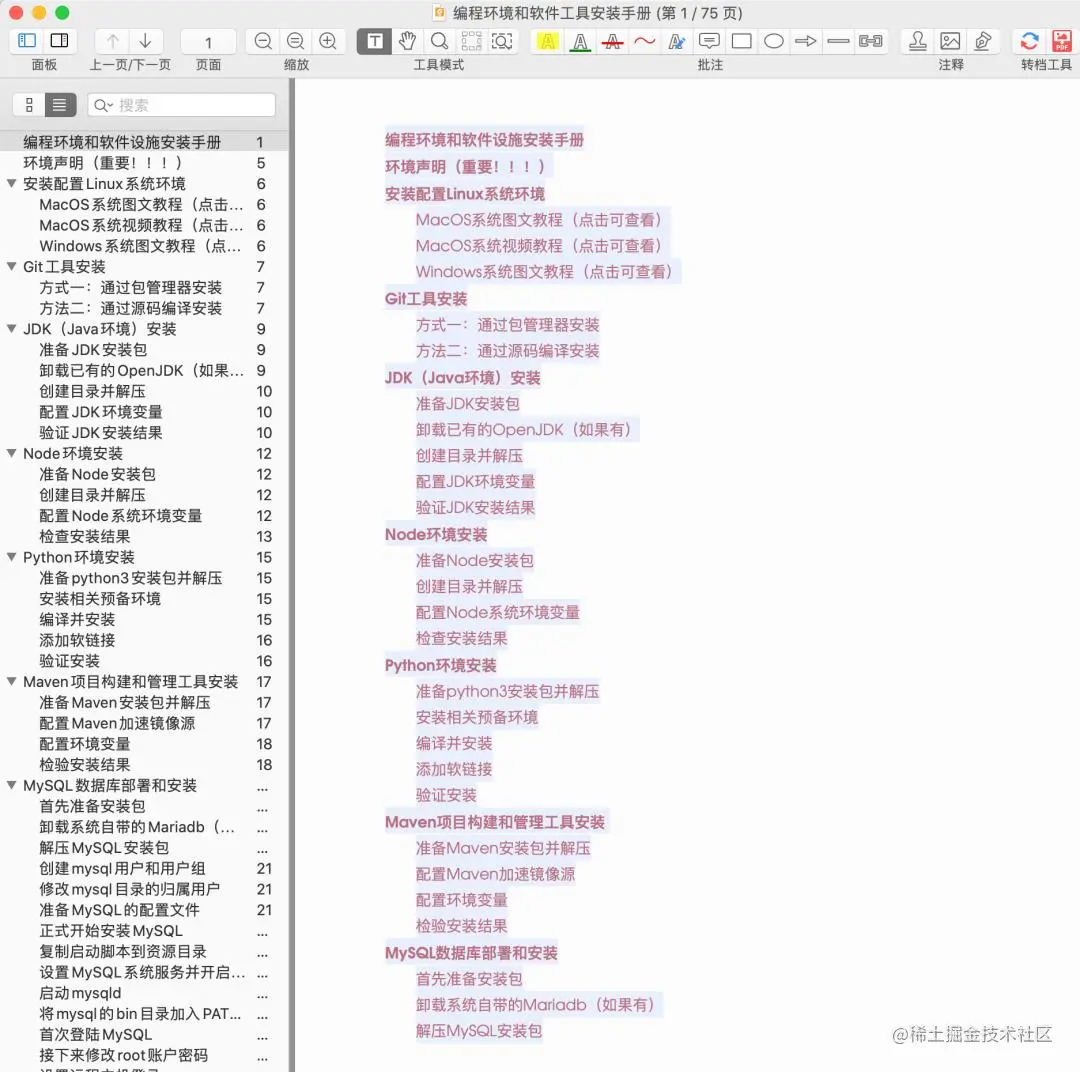Select 方式一：通过包管理器安装 in sidebar outline
The image size is (1080, 1072).
(x=143, y=287)
